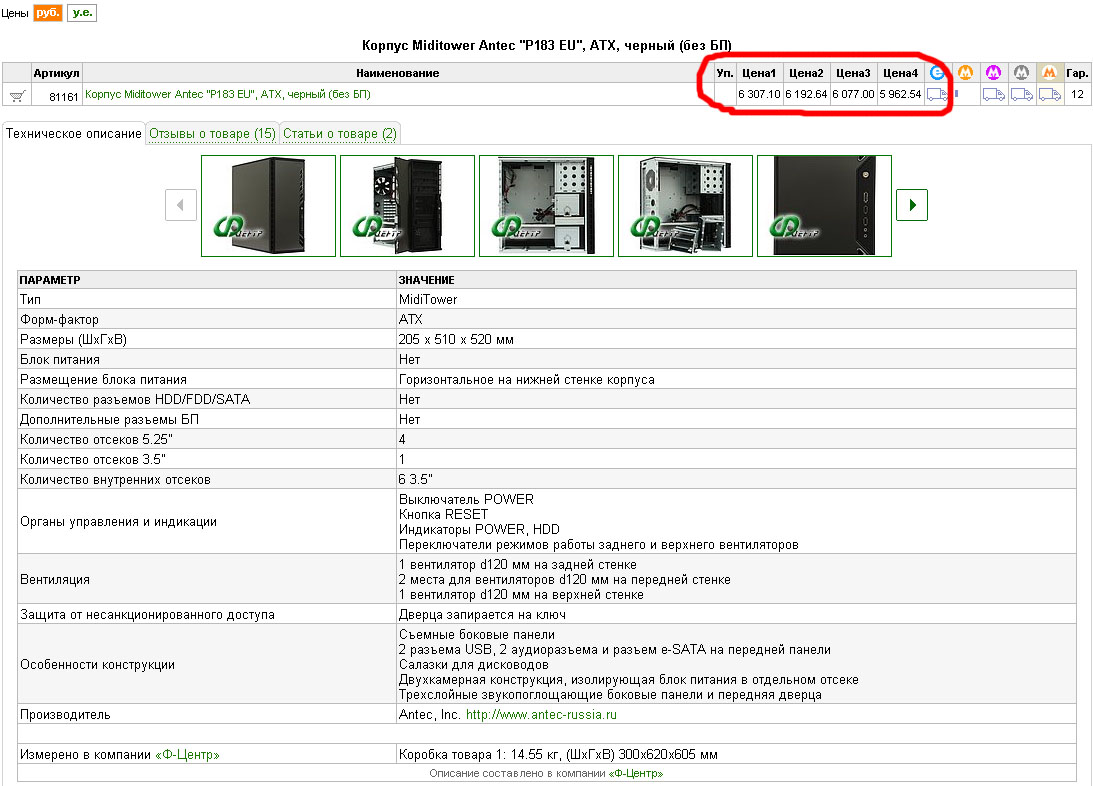
Task: Select the price 5 962.54
Action: click(901, 94)
